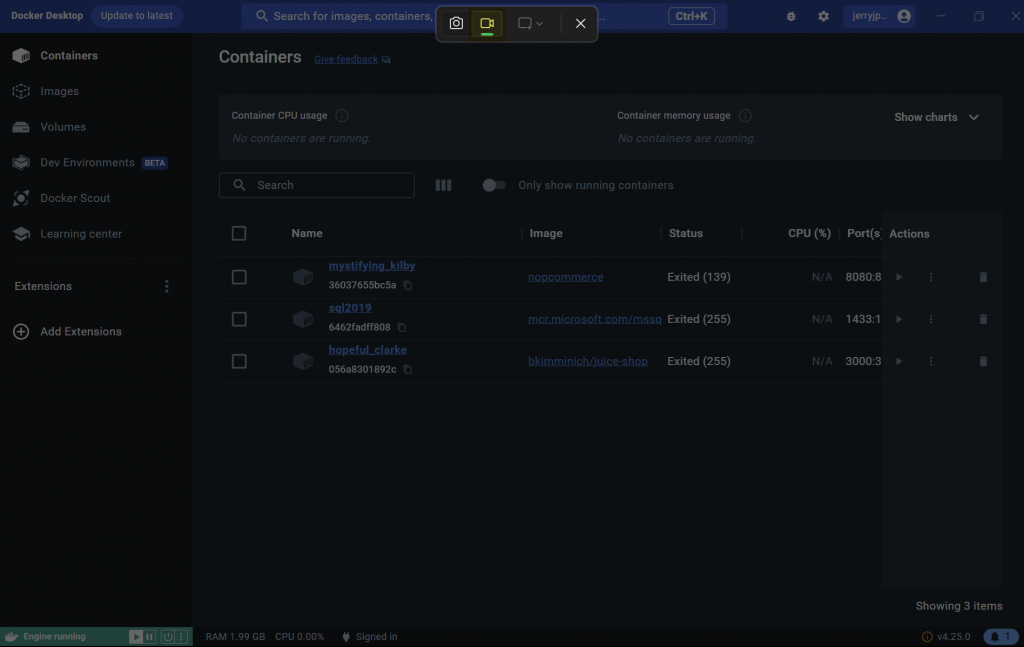Expand Show charts

[936, 118]
